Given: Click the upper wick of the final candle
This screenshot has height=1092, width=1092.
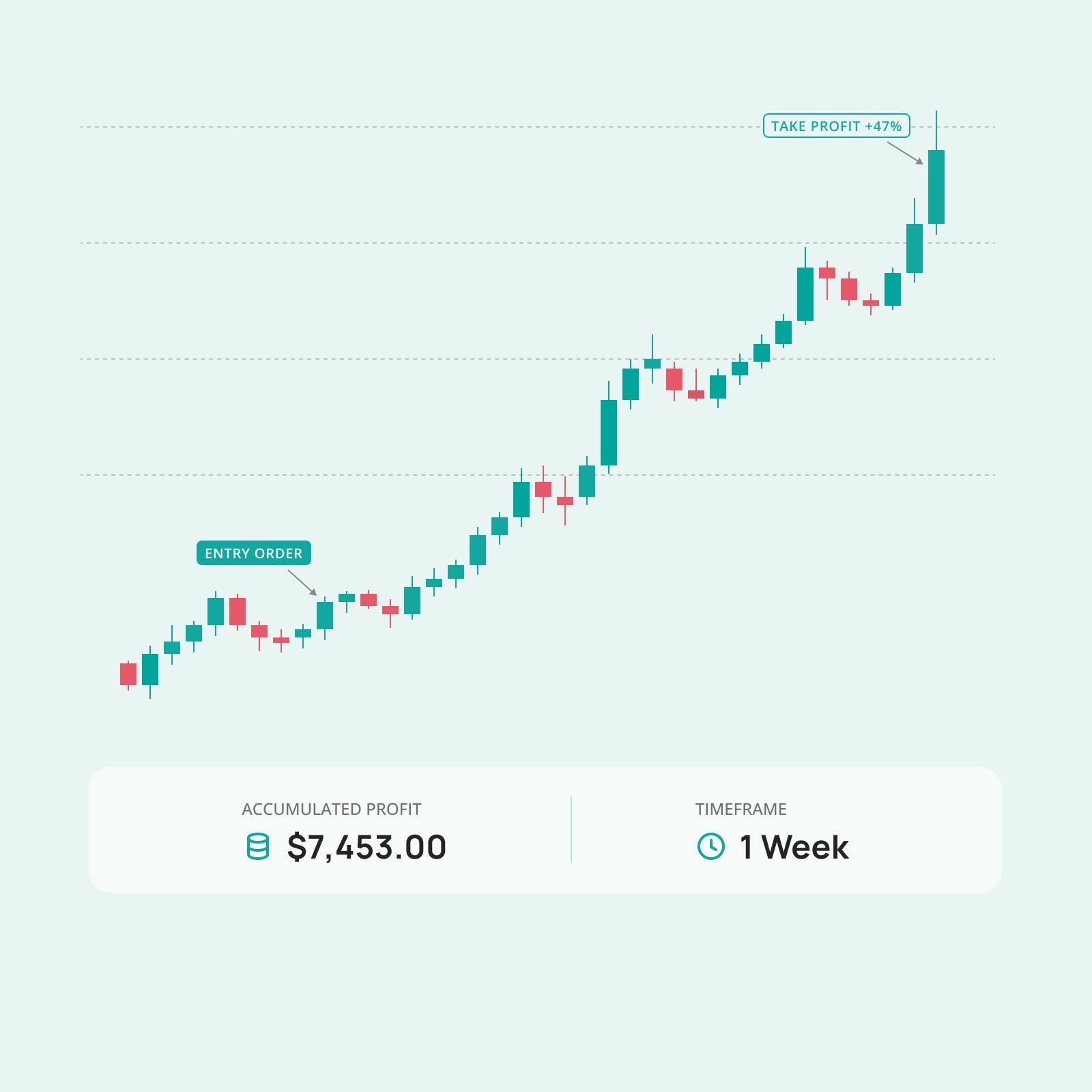Looking at the screenshot, I should (x=936, y=130).
